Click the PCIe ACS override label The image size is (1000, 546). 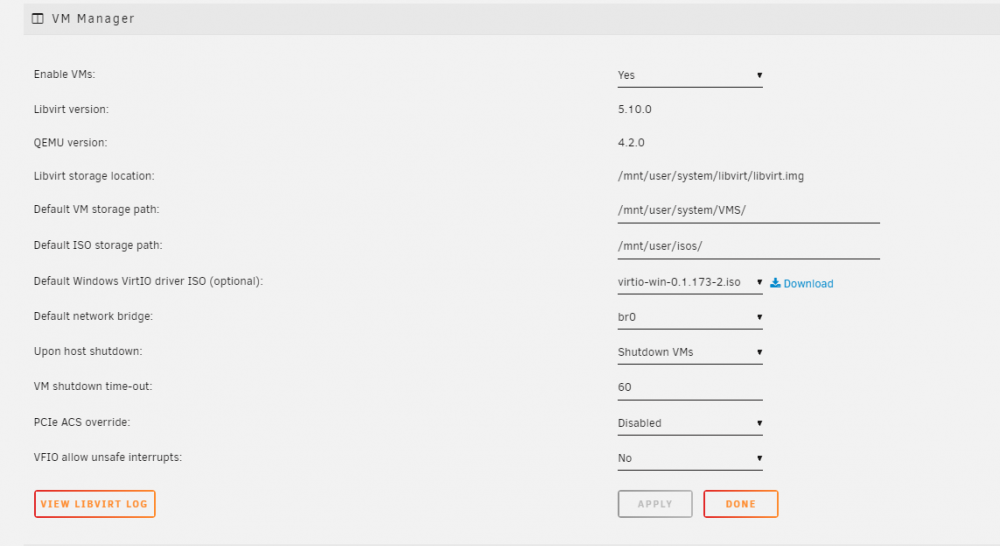click(82, 422)
